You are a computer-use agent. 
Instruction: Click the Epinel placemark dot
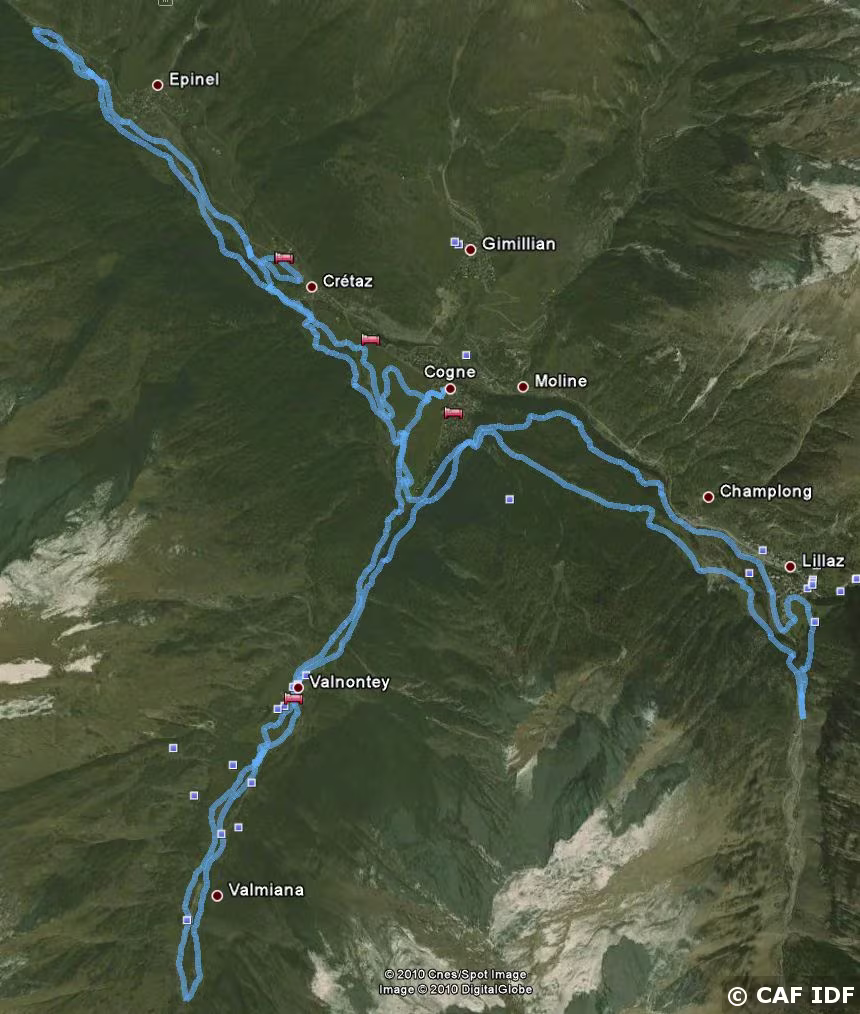point(157,85)
